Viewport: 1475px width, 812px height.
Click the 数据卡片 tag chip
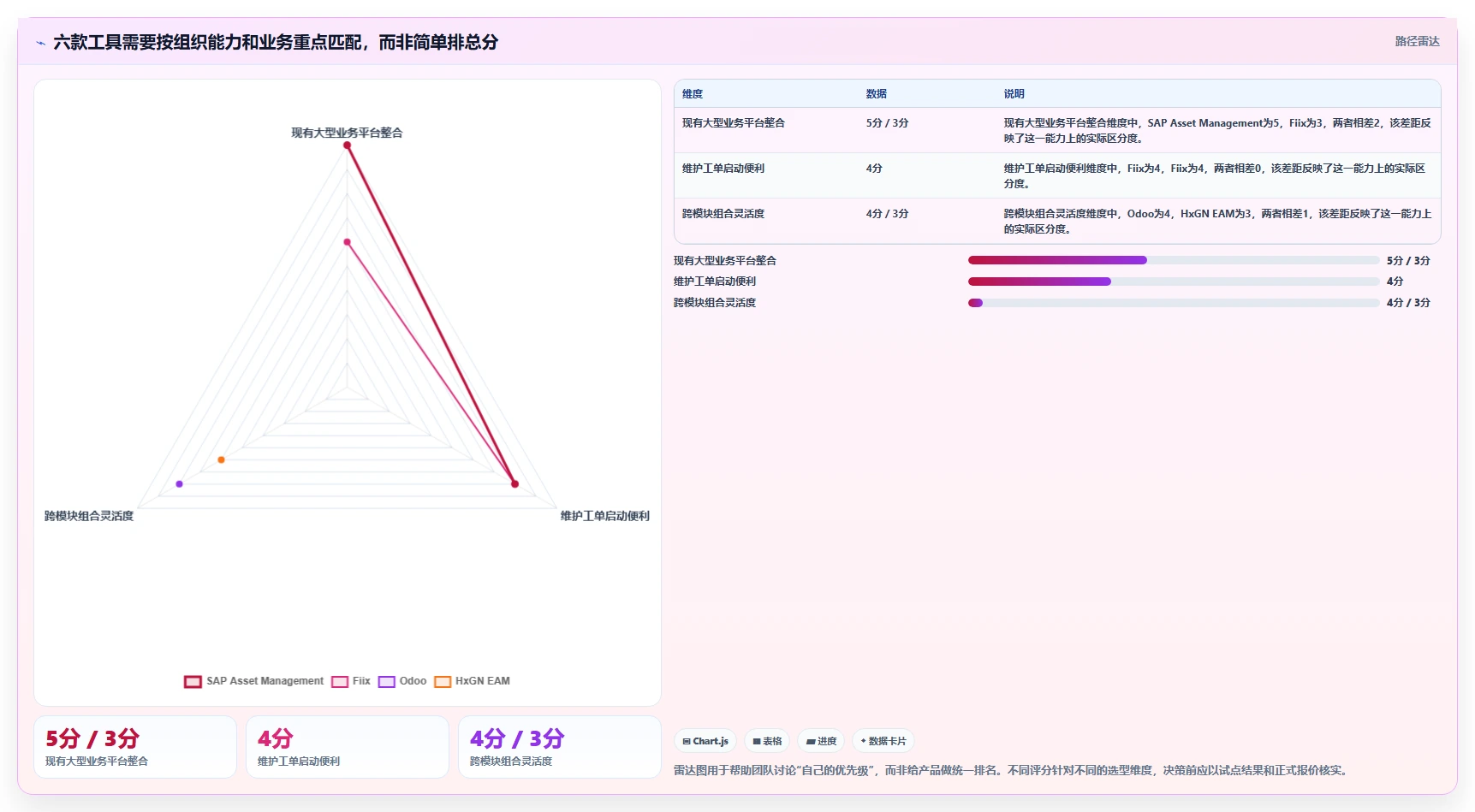tap(883, 741)
